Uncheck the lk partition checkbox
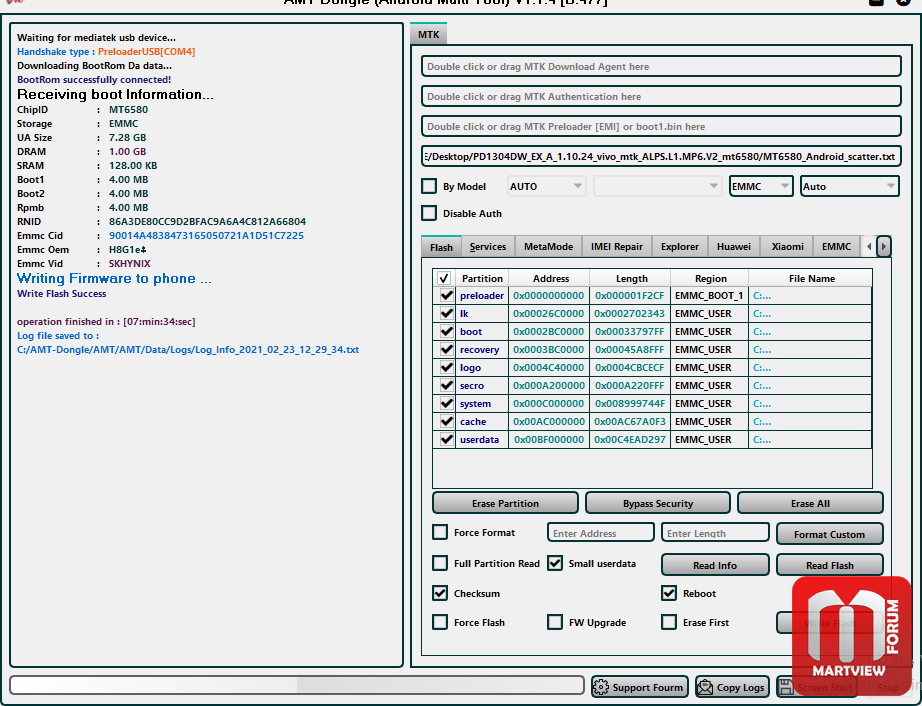Screen dimensions: 922x706 pos(446,313)
